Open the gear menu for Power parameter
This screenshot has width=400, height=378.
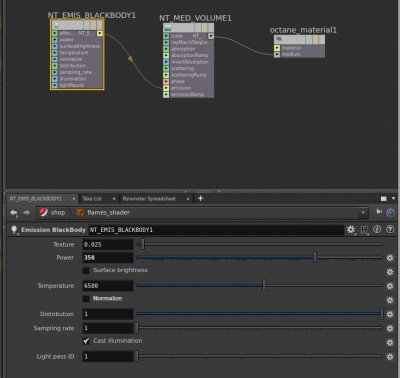click(390, 258)
